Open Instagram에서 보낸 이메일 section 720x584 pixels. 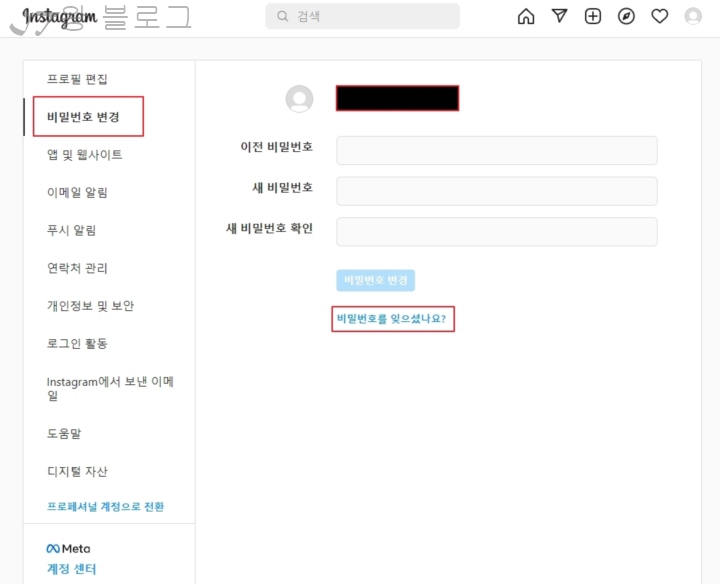(110, 388)
